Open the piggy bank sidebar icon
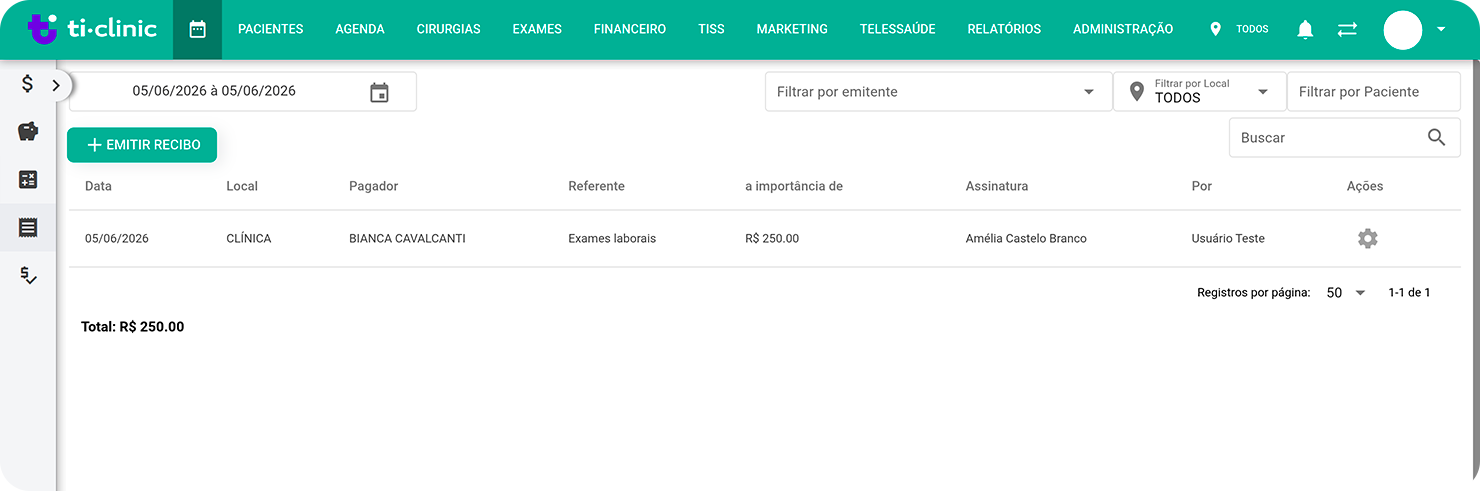This screenshot has width=1480, height=491. click(x=28, y=131)
